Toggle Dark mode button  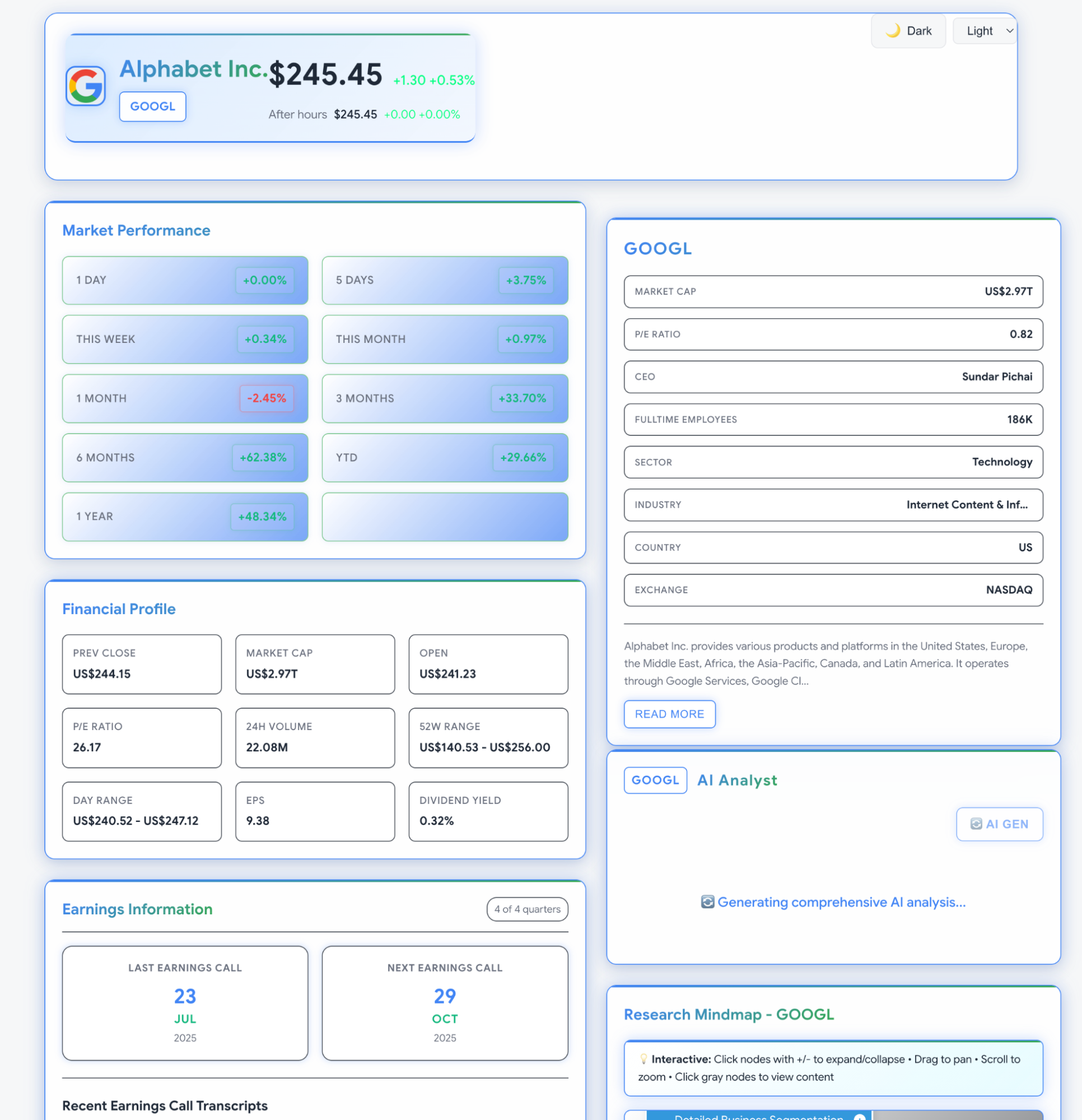(x=908, y=31)
